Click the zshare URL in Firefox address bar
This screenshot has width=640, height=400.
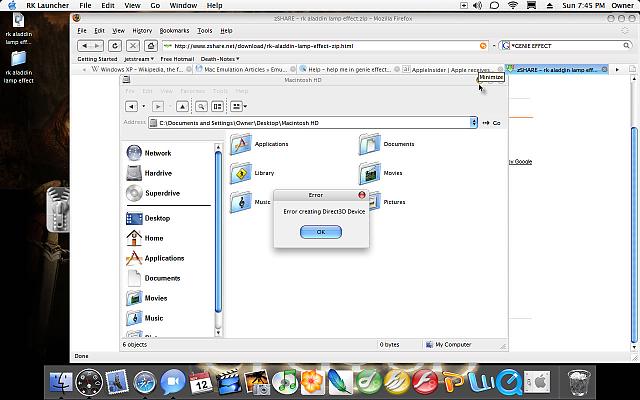pyautogui.click(x=264, y=46)
